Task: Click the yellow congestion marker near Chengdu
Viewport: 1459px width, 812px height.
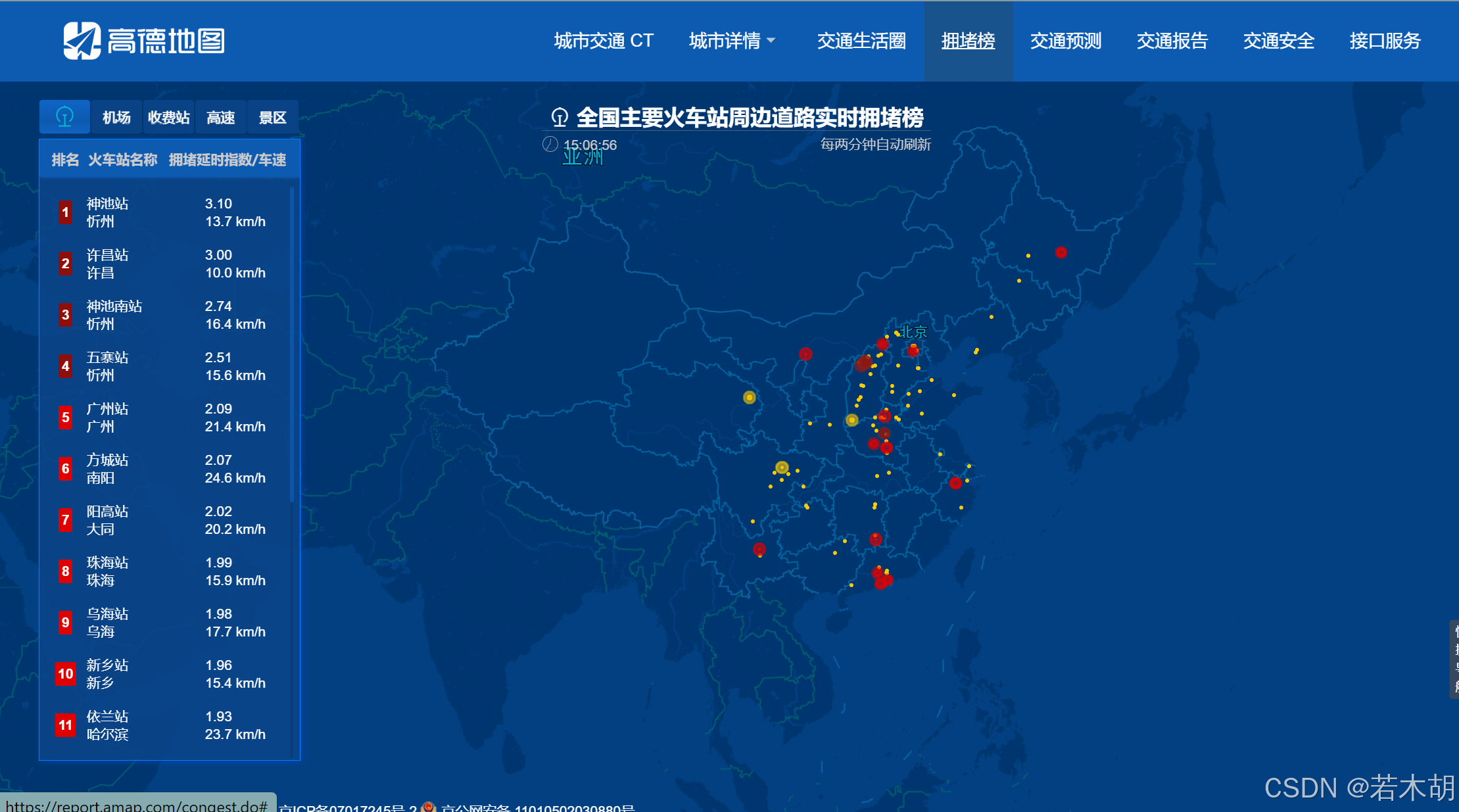Action: click(x=781, y=467)
